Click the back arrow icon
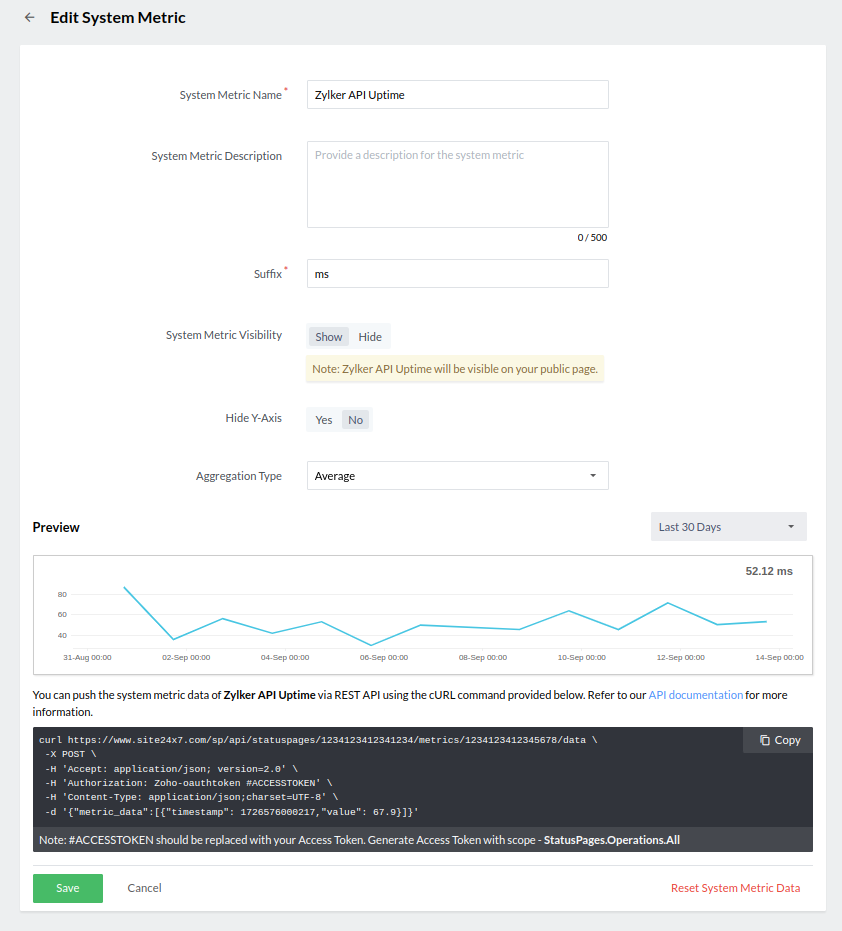Image resolution: width=842 pixels, height=931 pixels. coord(29,18)
